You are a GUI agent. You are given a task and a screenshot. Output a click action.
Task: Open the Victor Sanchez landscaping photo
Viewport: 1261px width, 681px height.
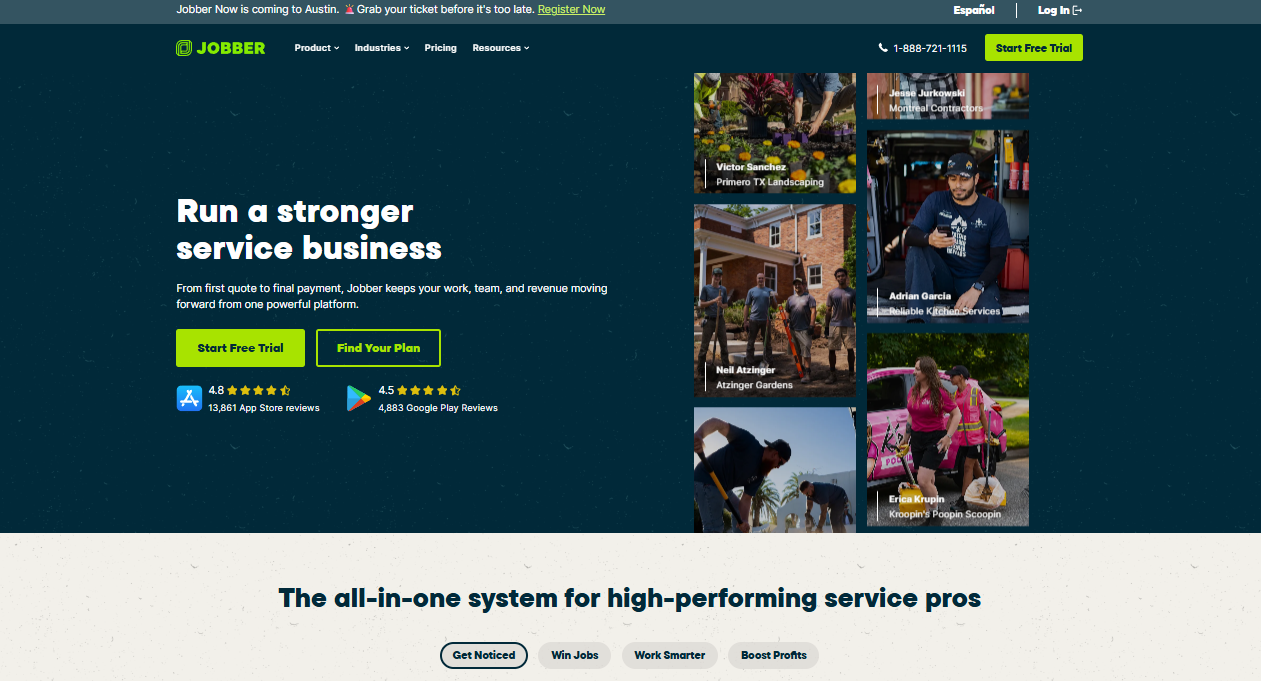[x=775, y=133]
